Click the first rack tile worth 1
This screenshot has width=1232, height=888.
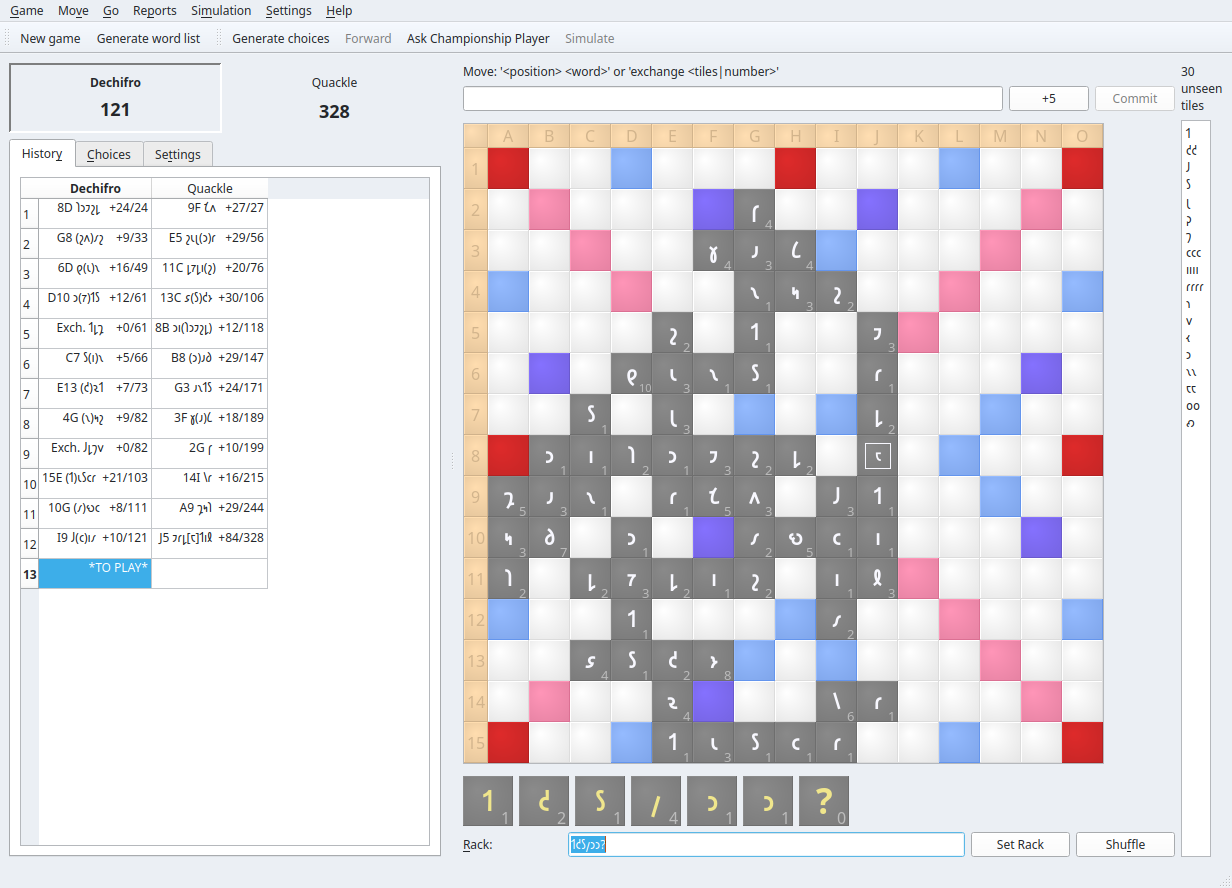click(488, 801)
